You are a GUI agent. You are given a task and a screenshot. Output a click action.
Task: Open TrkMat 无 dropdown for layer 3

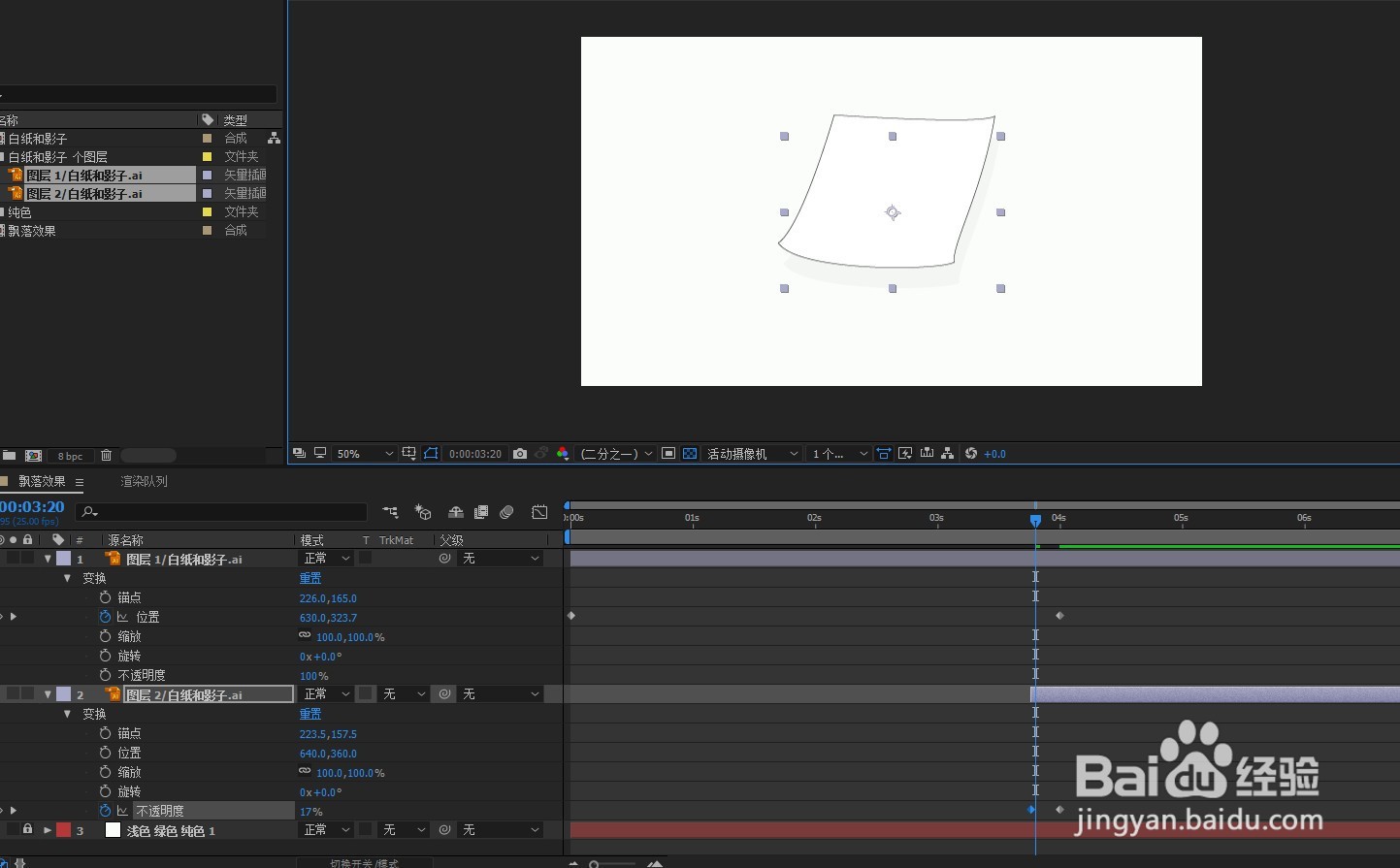pyautogui.click(x=404, y=830)
